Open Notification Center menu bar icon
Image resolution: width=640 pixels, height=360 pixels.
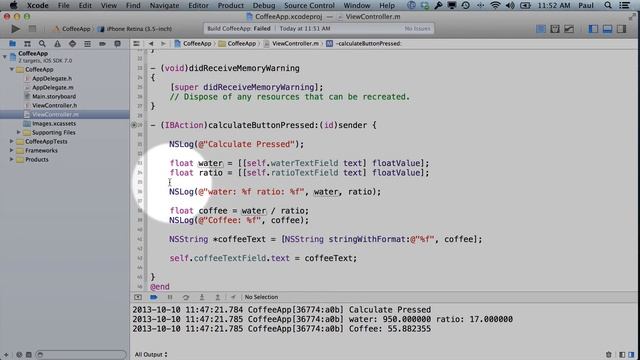pyautogui.click(x=624, y=5)
